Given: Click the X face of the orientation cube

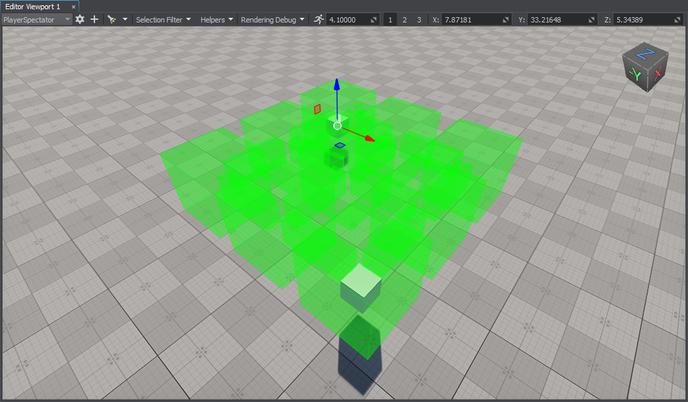Looking at the screenshot, I should click(657, 73).
